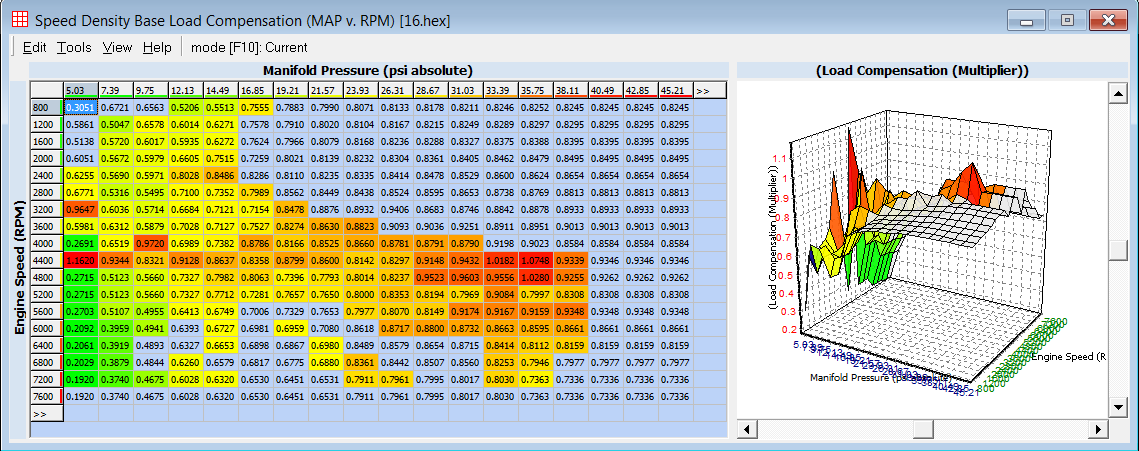Select the 5.03 manifold pressure column header

click(79, 90)
